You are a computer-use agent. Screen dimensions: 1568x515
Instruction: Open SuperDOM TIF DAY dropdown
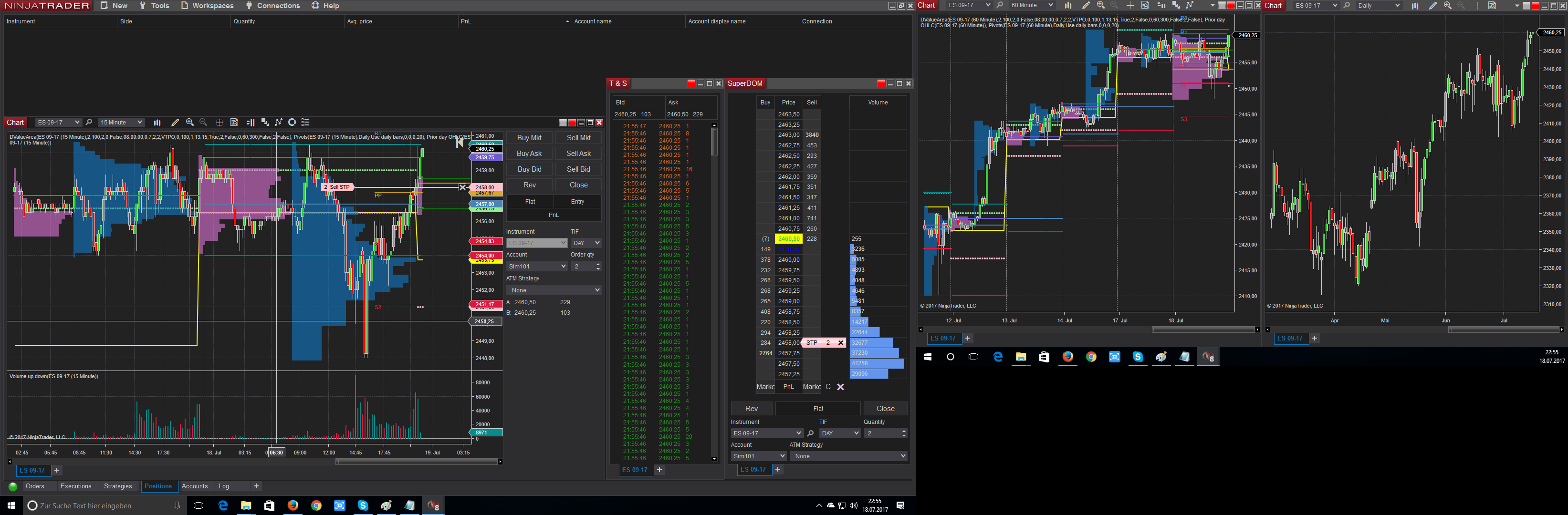[x=839, y=433]
